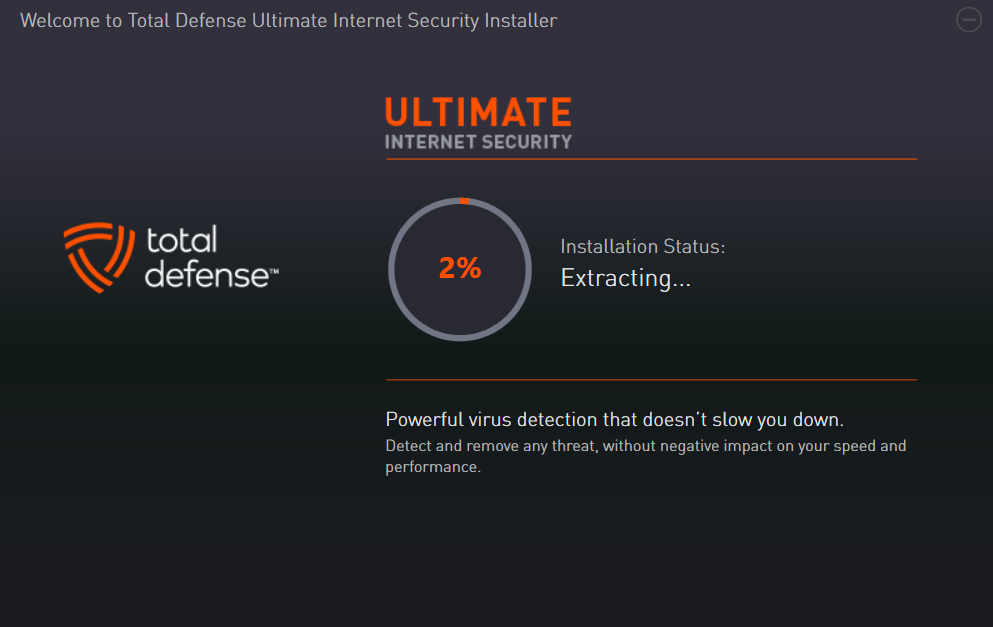Click the 'Powerful virus detection' headline

614,419
